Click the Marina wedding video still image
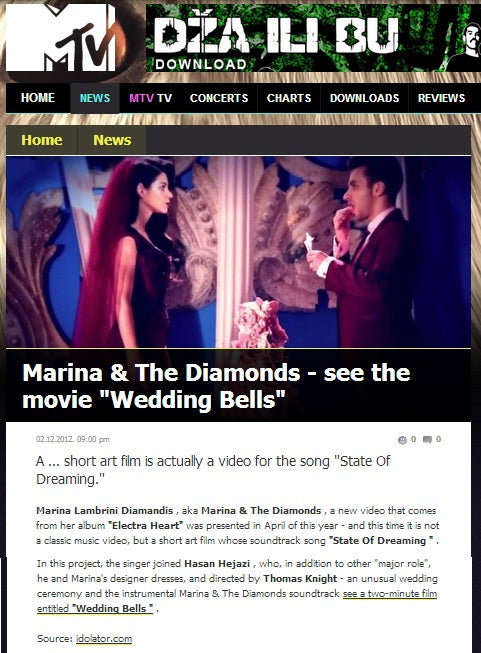Viewport: 481px width, 653px height. pos(238,252)
